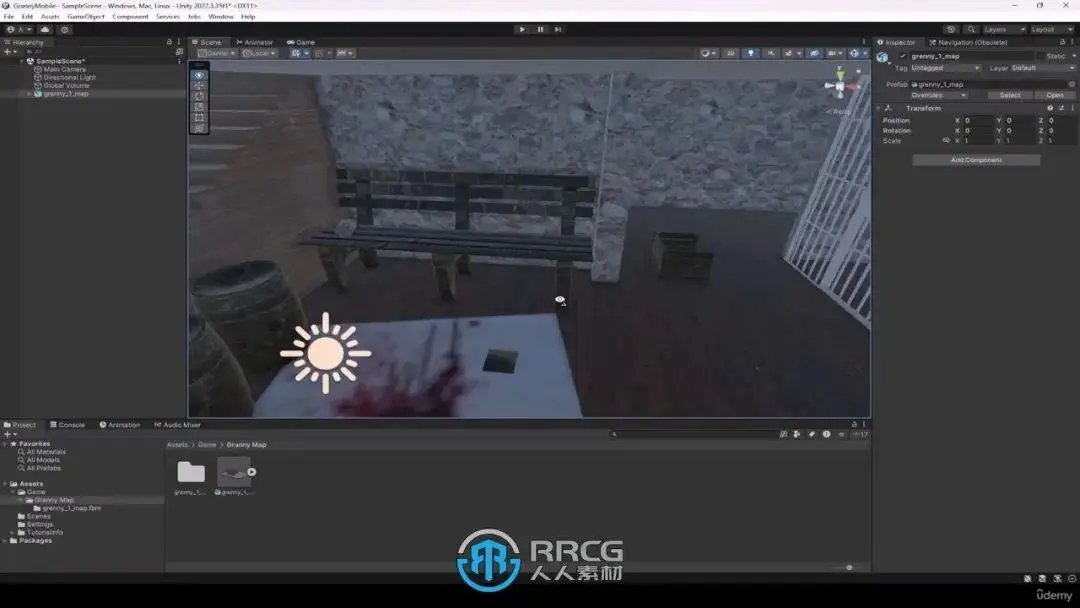The width and height of the screenshot is (1080, 608).
Task: Open Transform component help icon
Action: click(x=1050, y=108)
